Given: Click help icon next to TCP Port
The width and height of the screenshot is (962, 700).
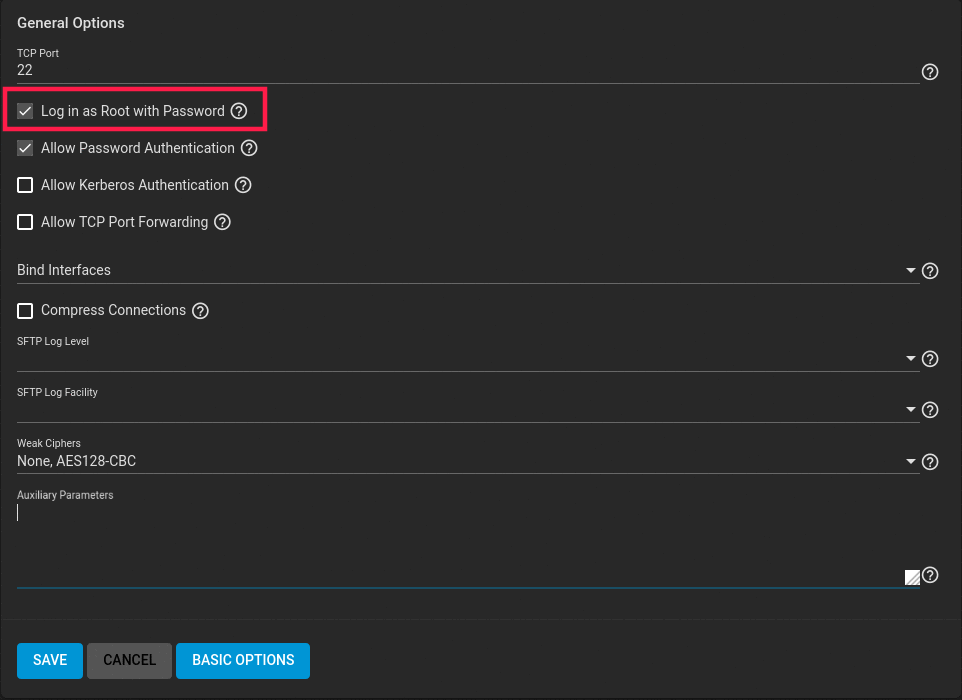Looking at the screenshot, I should [x=930, y=72].
